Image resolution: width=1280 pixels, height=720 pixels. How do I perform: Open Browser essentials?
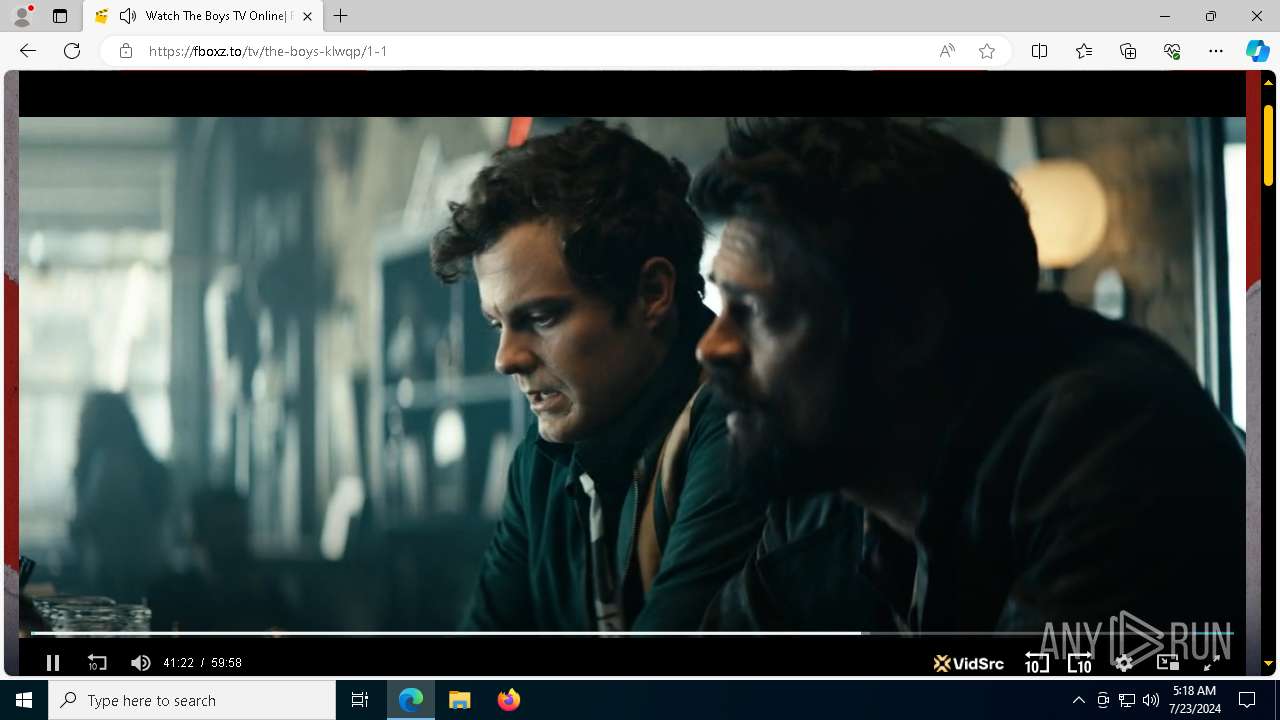tap(1172, 51)
